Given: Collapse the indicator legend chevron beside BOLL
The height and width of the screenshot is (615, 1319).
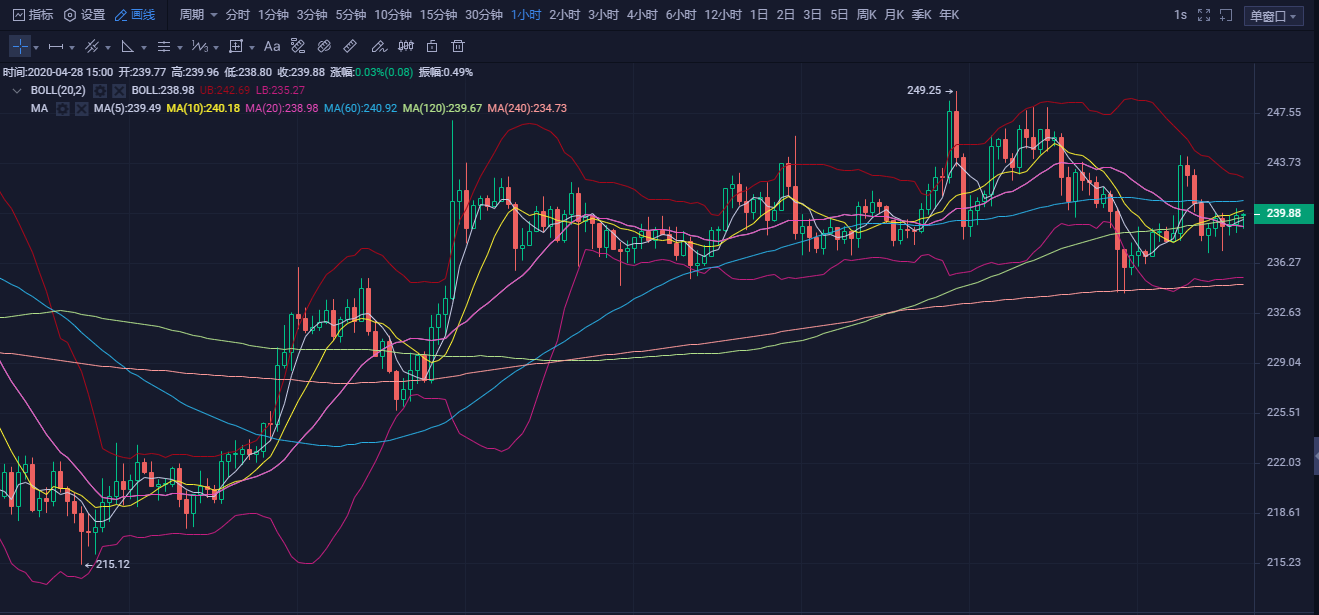Looking at the screenshot, I should (x=17, y=90).
